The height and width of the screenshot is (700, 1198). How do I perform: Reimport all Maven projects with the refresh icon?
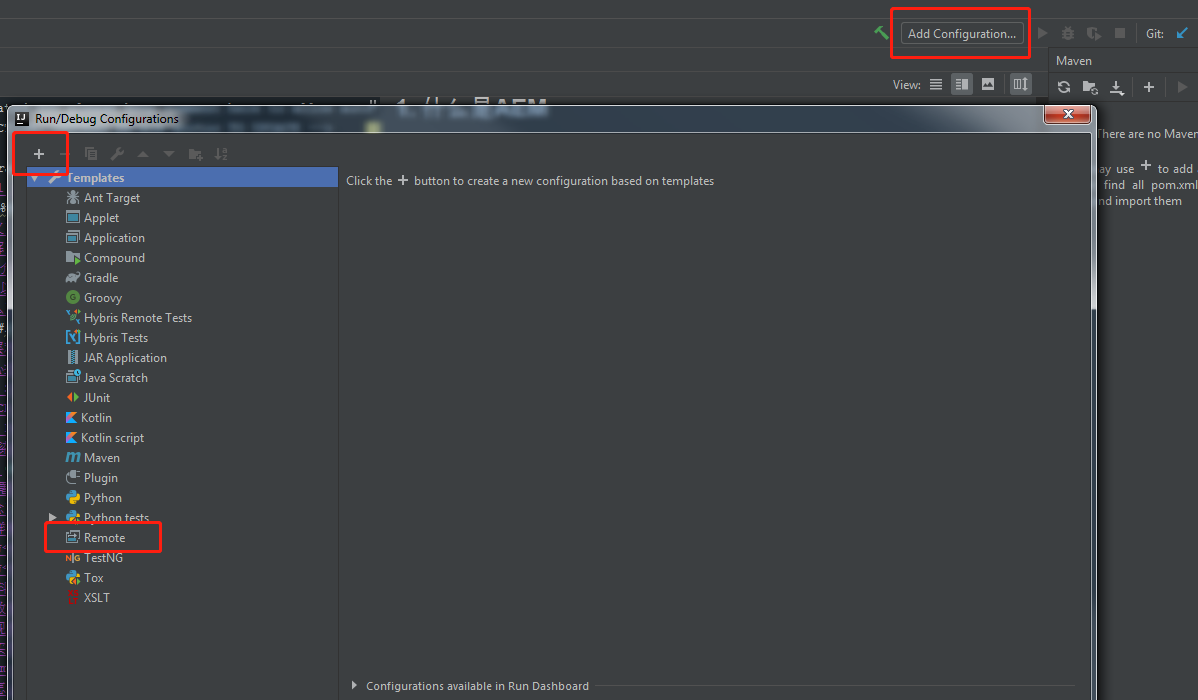click(1064, 87)
